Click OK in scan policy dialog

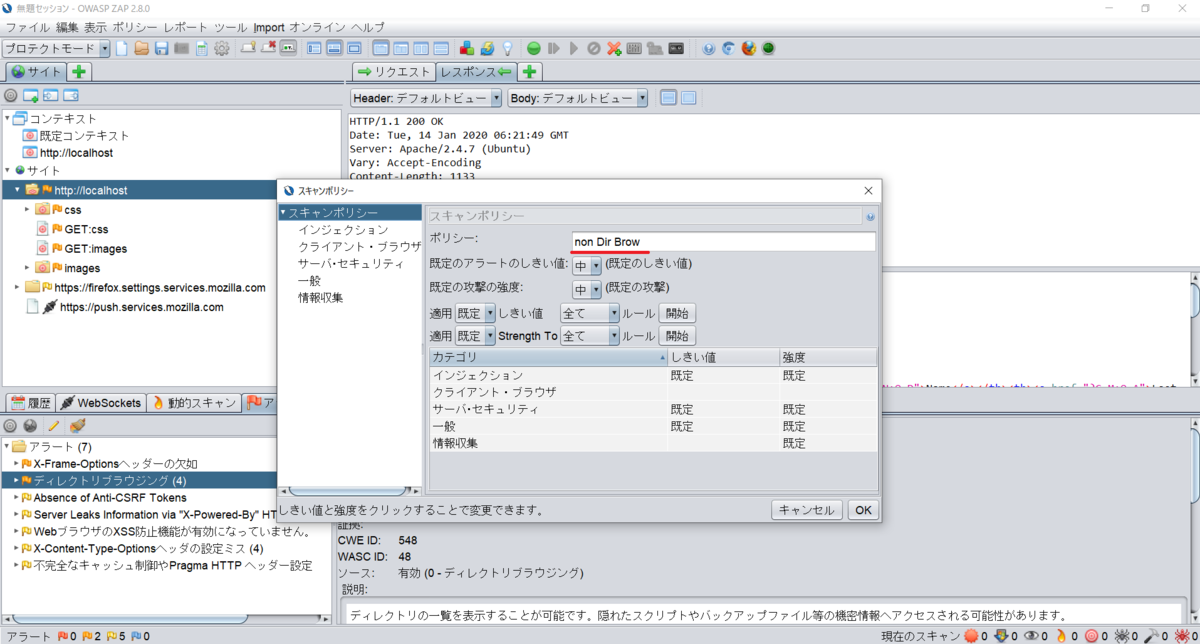click(863, 510)
